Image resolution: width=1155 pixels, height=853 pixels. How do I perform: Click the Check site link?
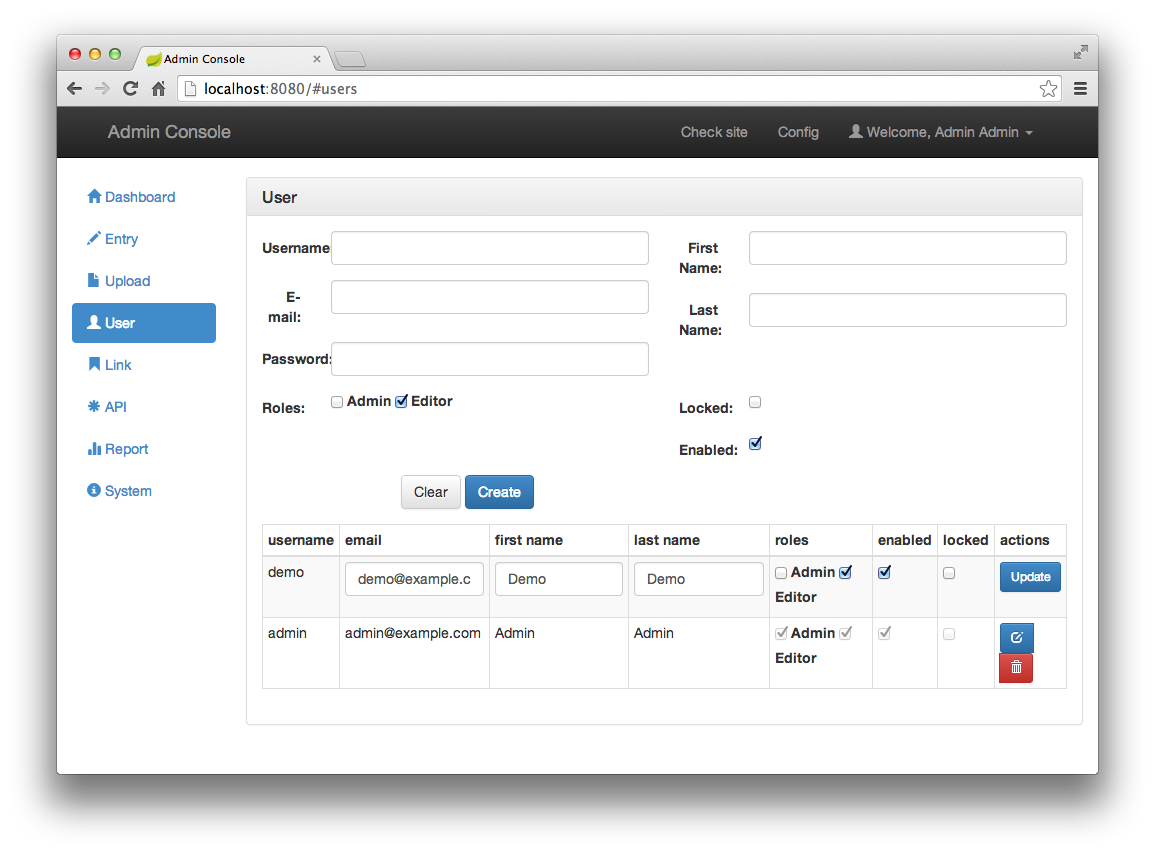point(714,133)
